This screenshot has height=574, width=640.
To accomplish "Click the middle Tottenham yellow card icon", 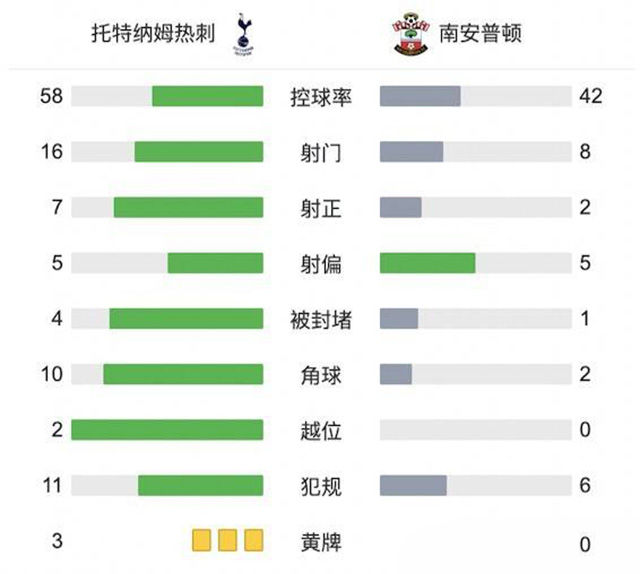I will pyautogui.click(x=228, y=541).
